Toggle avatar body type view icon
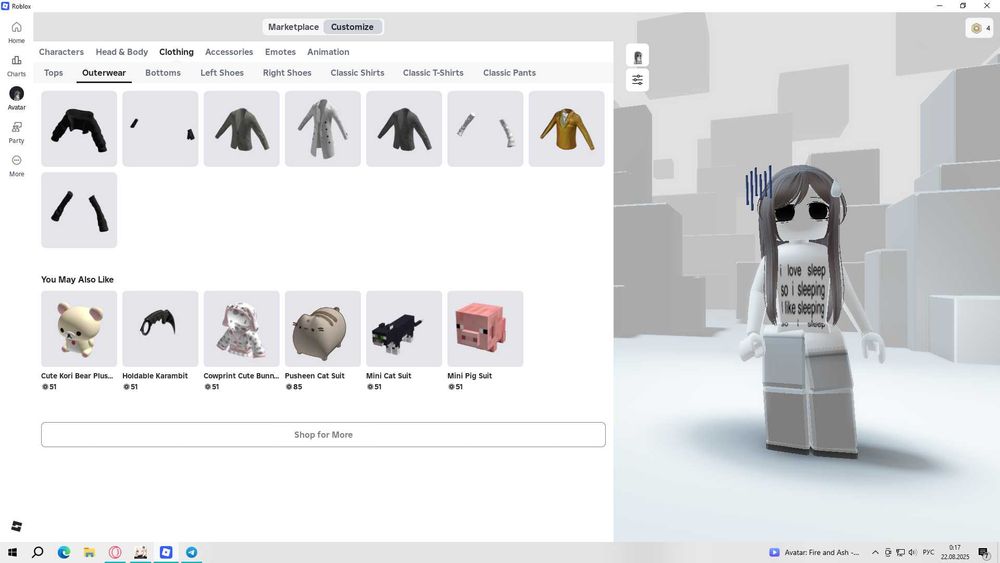The width and height of the screenshot is (1000, 563). coord(637,57)
